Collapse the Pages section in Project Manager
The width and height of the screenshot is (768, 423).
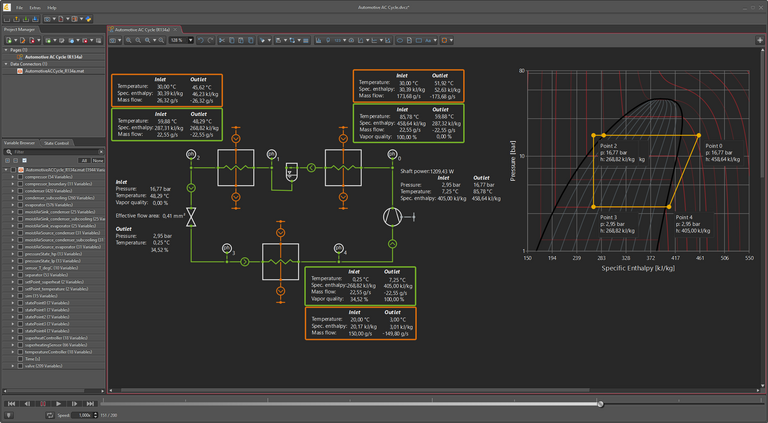click(x=4, y=49)
